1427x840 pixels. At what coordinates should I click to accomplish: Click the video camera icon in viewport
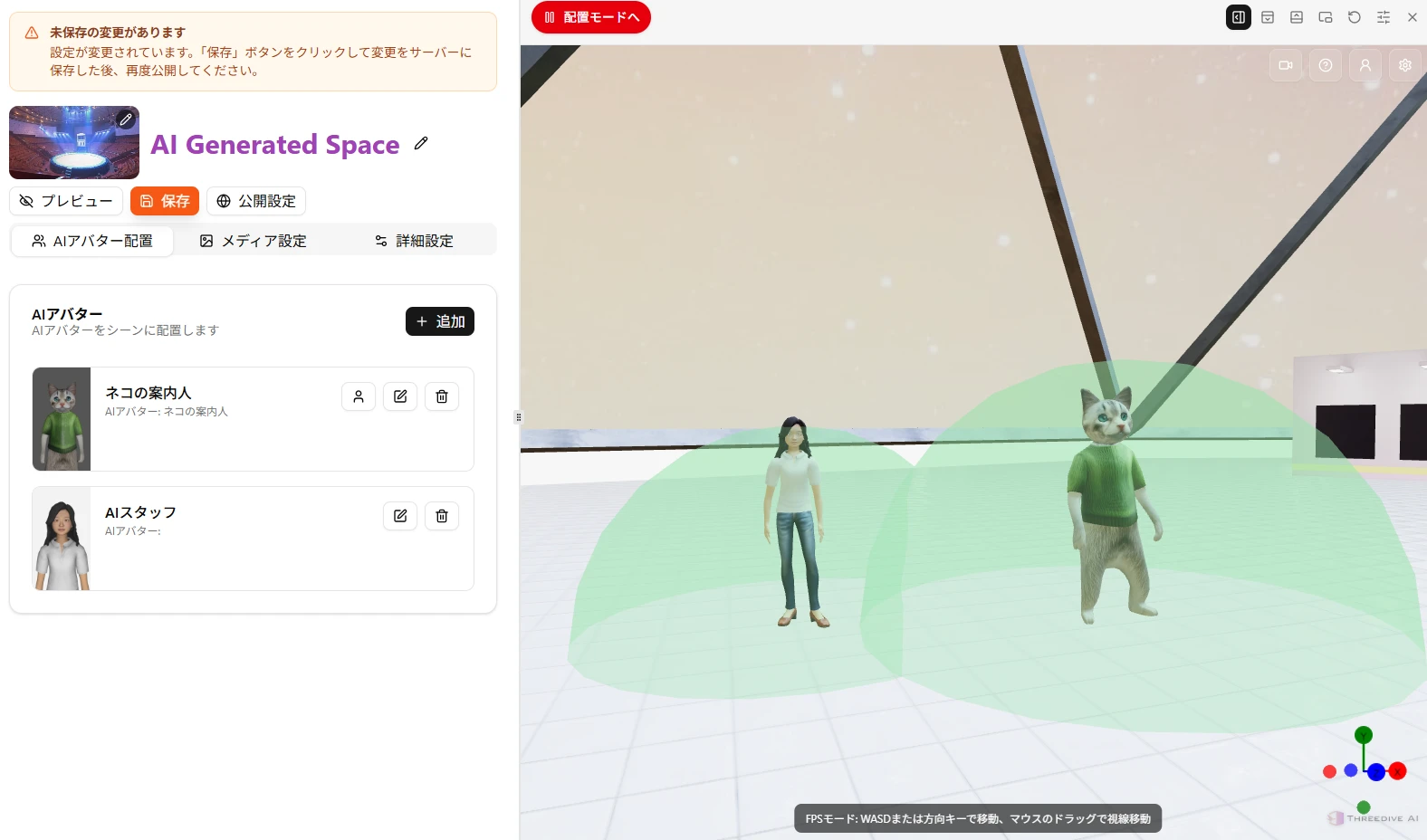(1286, 65)
